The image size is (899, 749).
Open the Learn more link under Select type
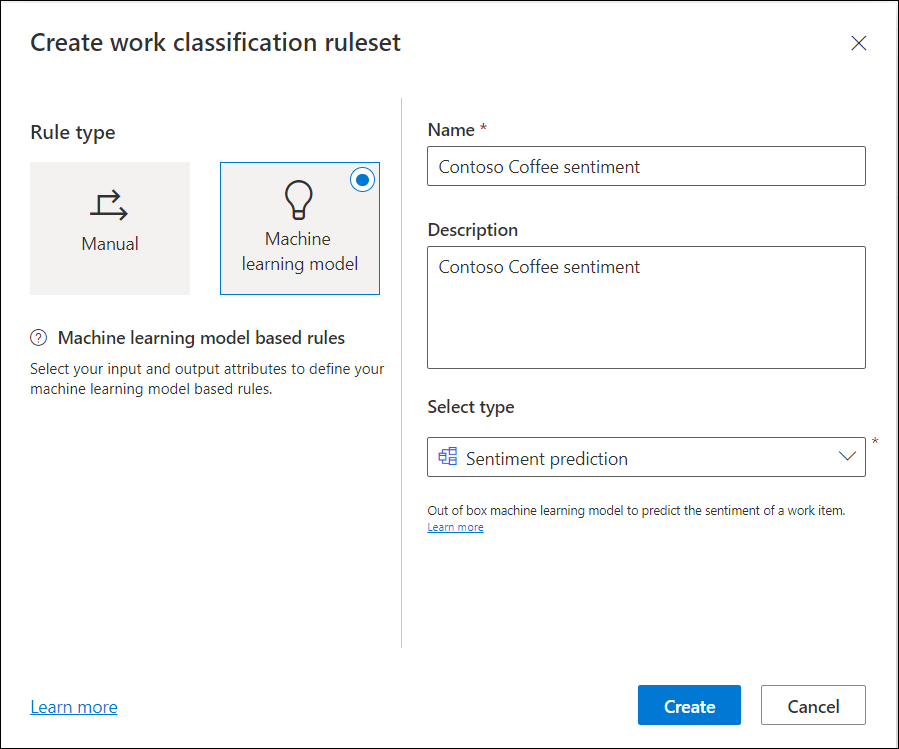point(455,527)
